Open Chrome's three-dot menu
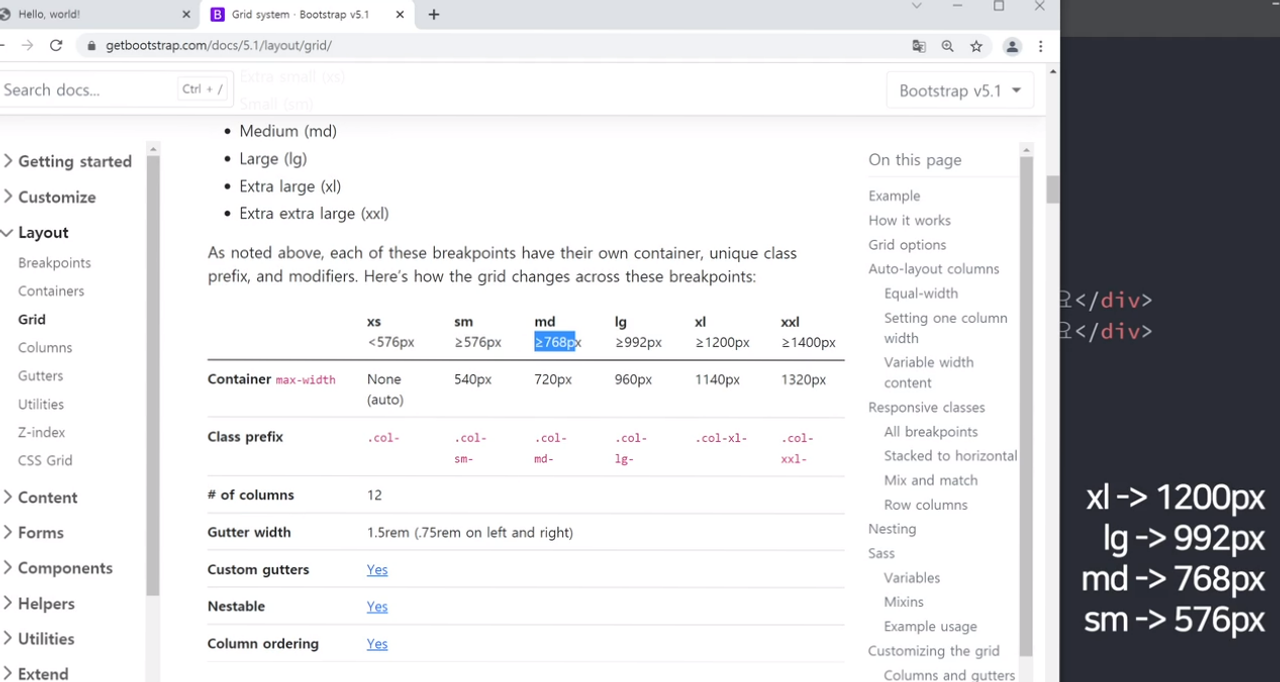Screen dimensions: 1280x682 (1041, 46)
